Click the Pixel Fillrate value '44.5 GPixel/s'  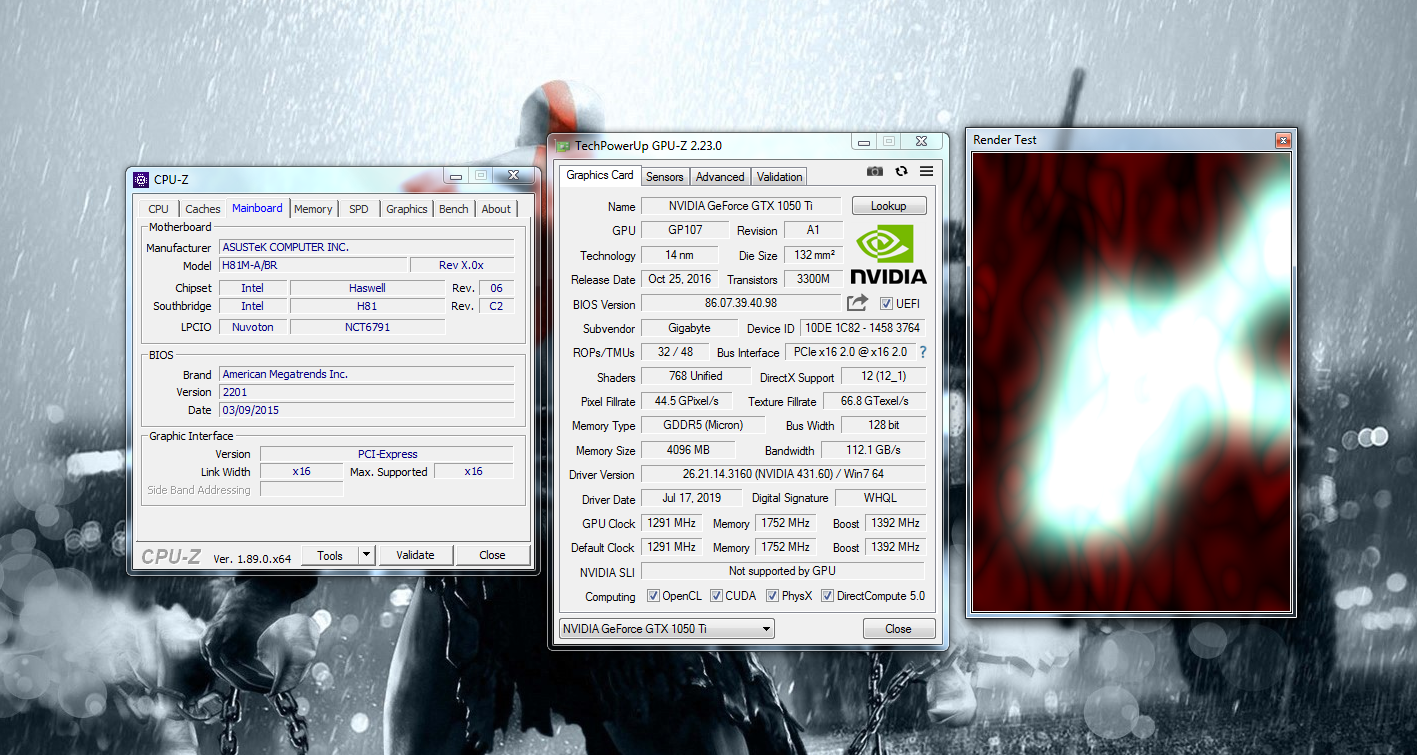click(686, 401)
